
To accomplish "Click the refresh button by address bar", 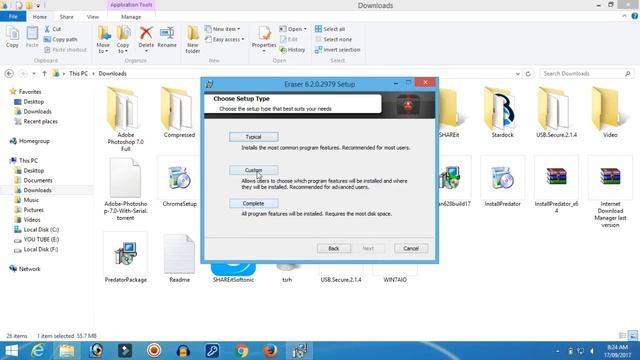I will tap(528, 74).
